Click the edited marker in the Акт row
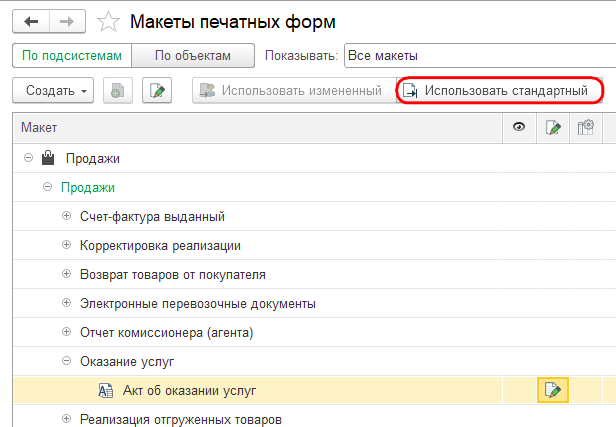The image size is (616, 427). [x=553, y=390]
